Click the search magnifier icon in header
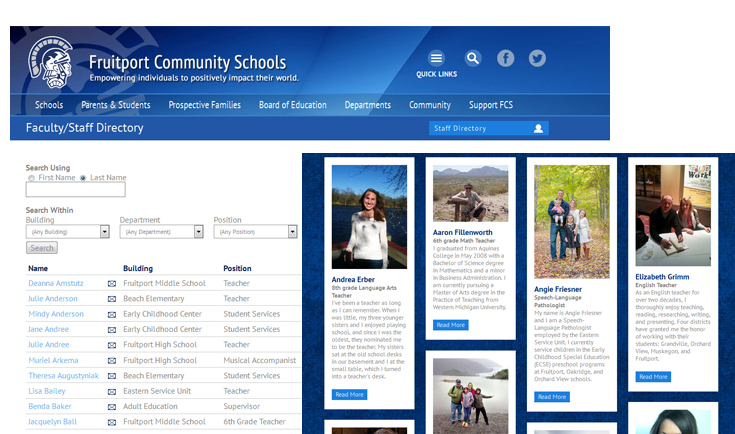The width and height of the screenshot is (735, 434). (473, 59)
